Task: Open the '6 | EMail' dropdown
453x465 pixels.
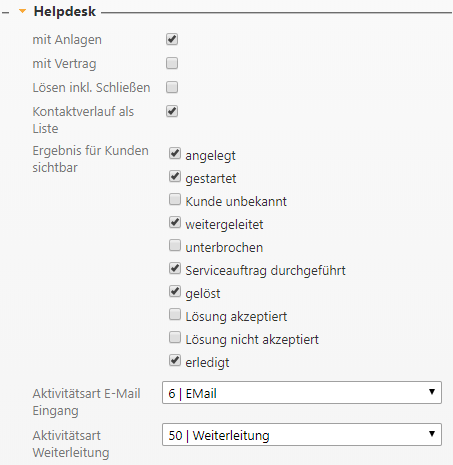Action: pos(302,393)
